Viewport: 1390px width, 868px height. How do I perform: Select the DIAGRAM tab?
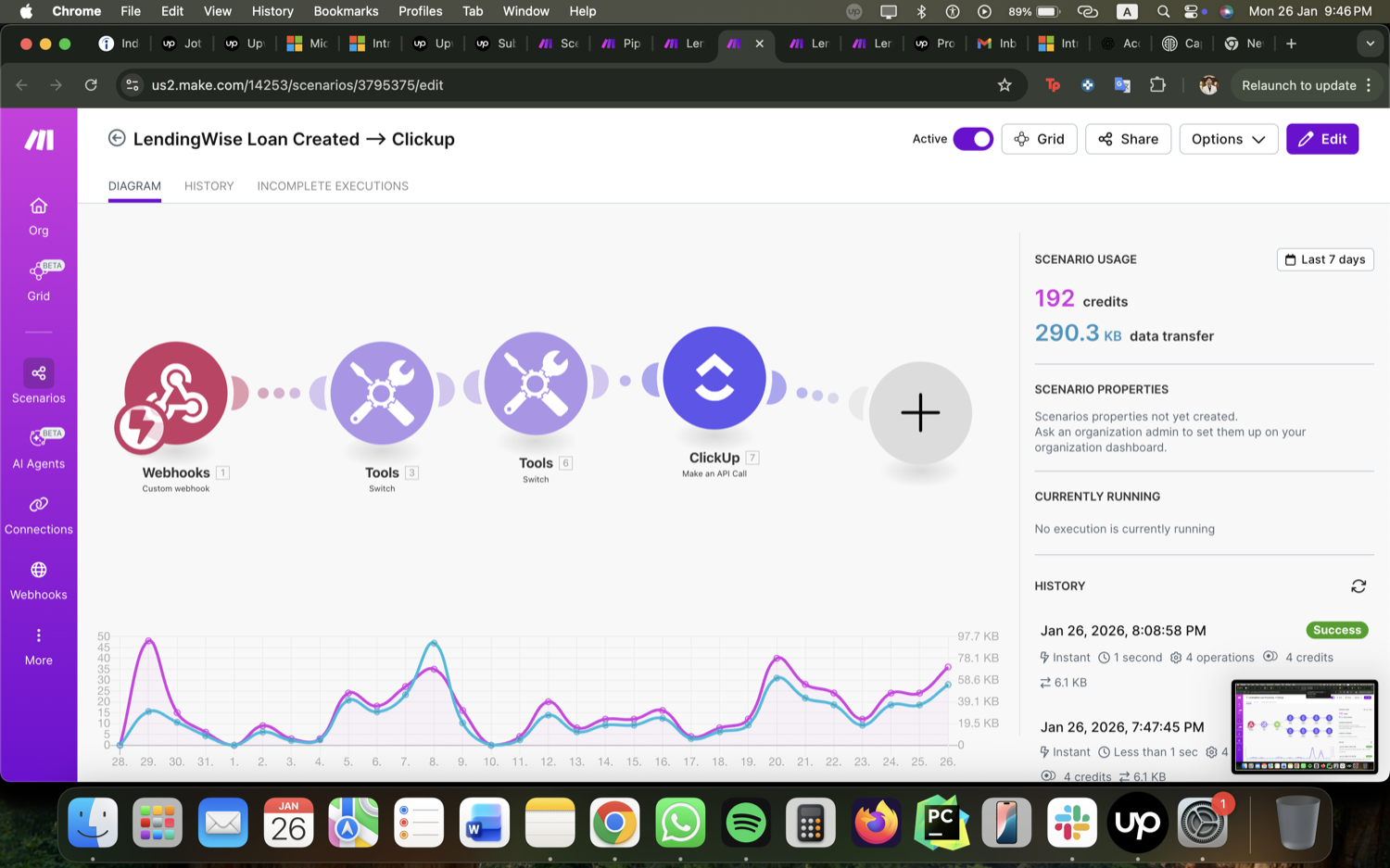(134, 186)
